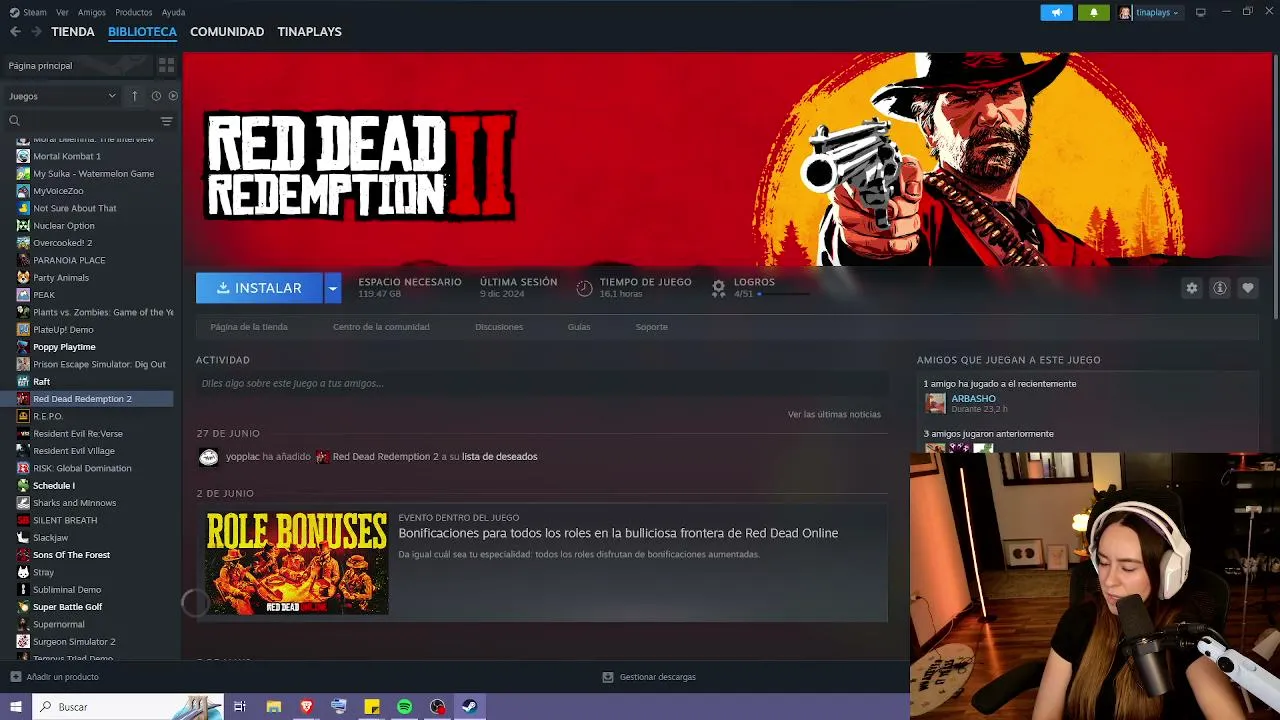Select Resident Evil Village in the library

[74, 451]
